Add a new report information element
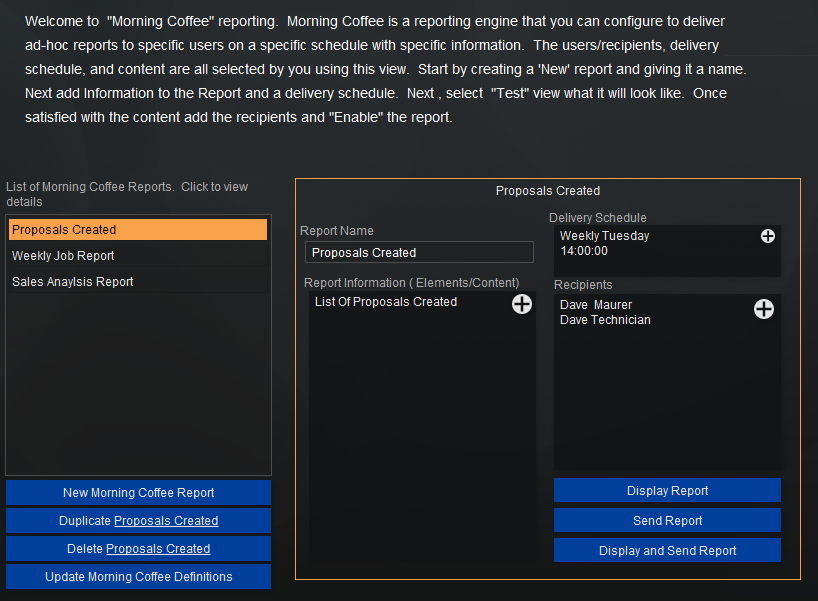The image size is (818, 601). [x=522, y=304]
